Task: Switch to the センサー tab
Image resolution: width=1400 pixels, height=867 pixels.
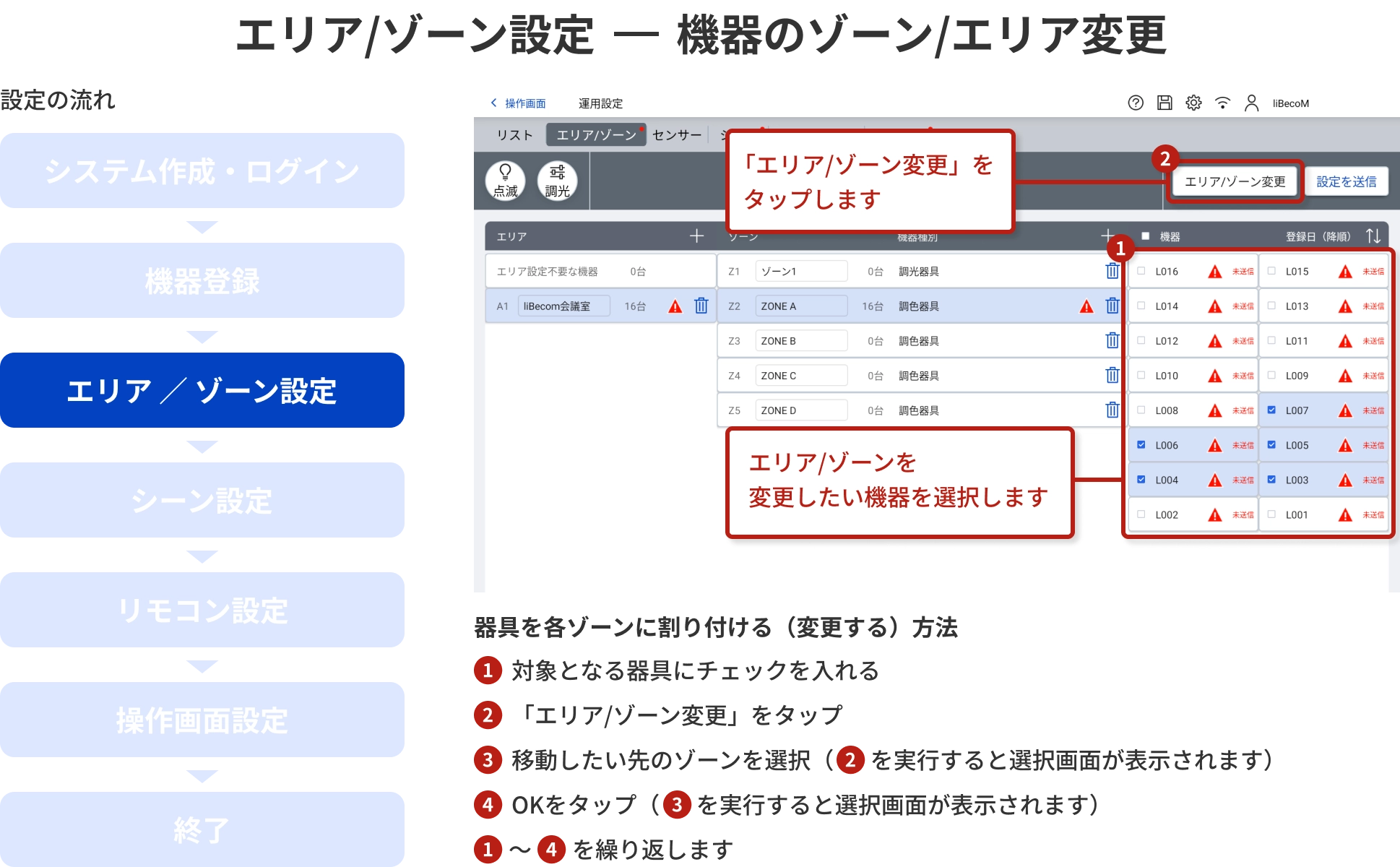Action: click(676, 135)
